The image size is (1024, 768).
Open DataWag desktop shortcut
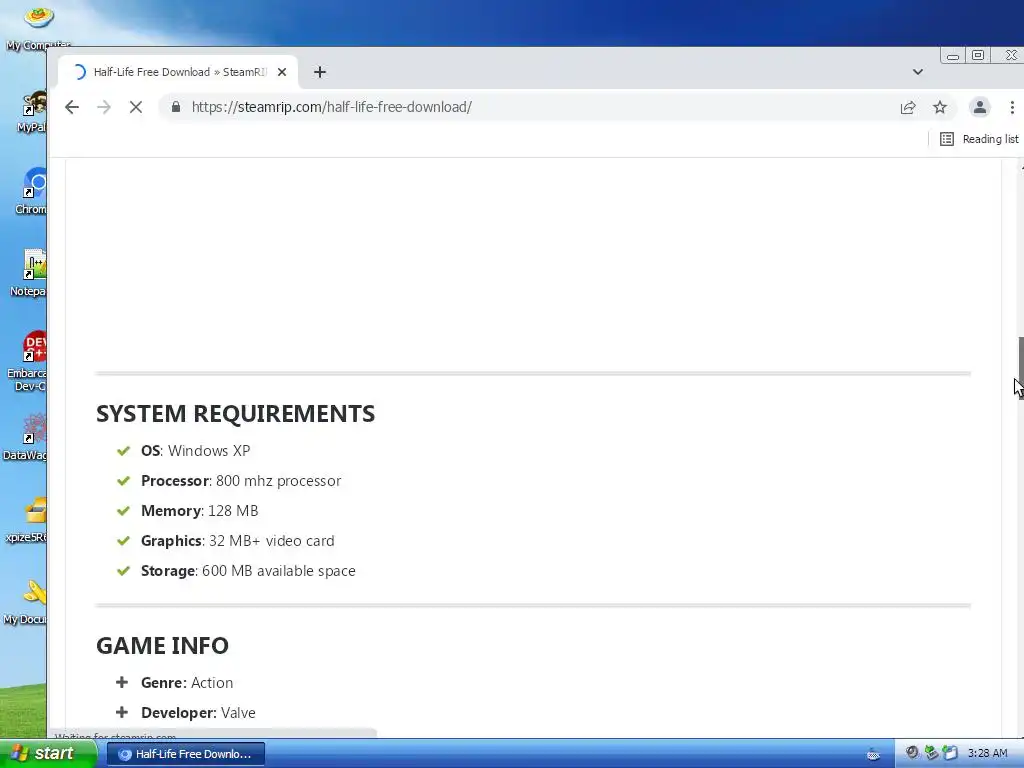[27, 437]
